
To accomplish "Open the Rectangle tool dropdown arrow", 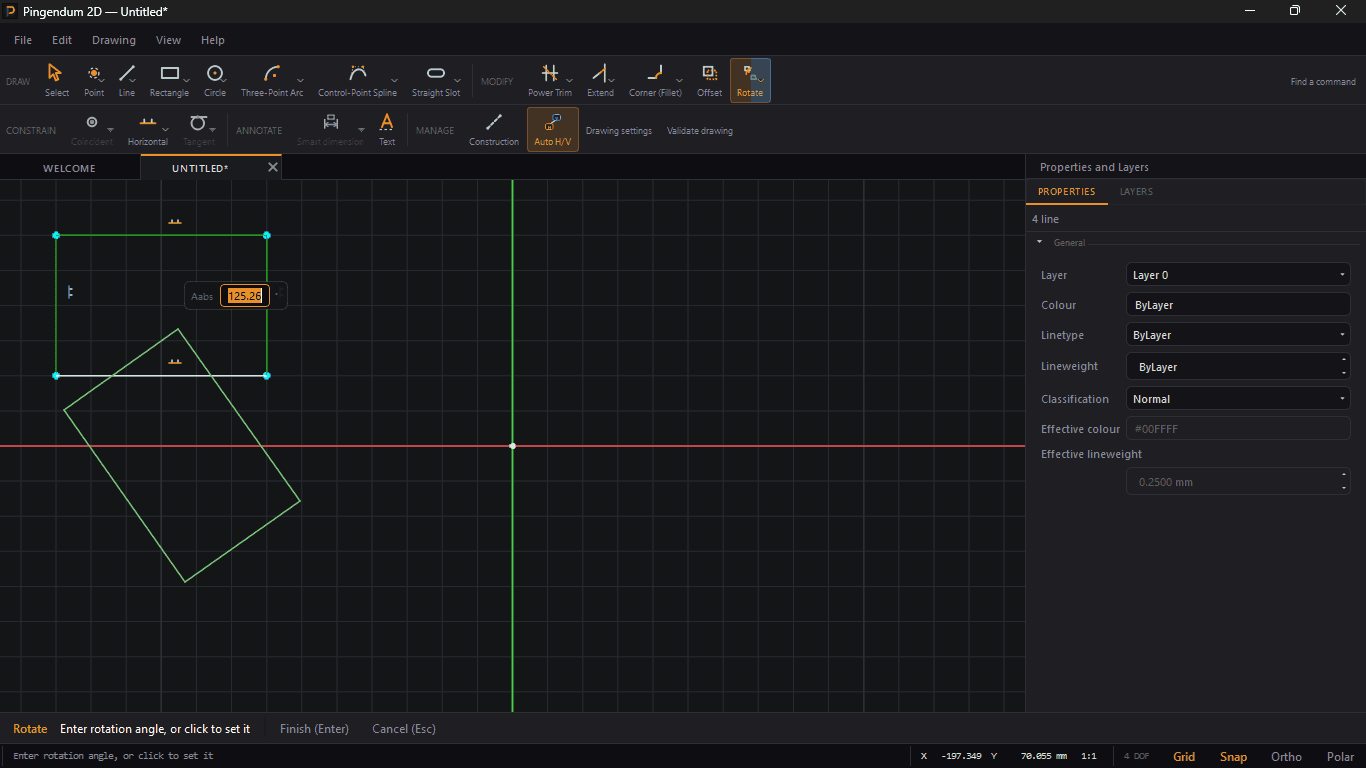I will pyautogui.click(x=186, y=80).
